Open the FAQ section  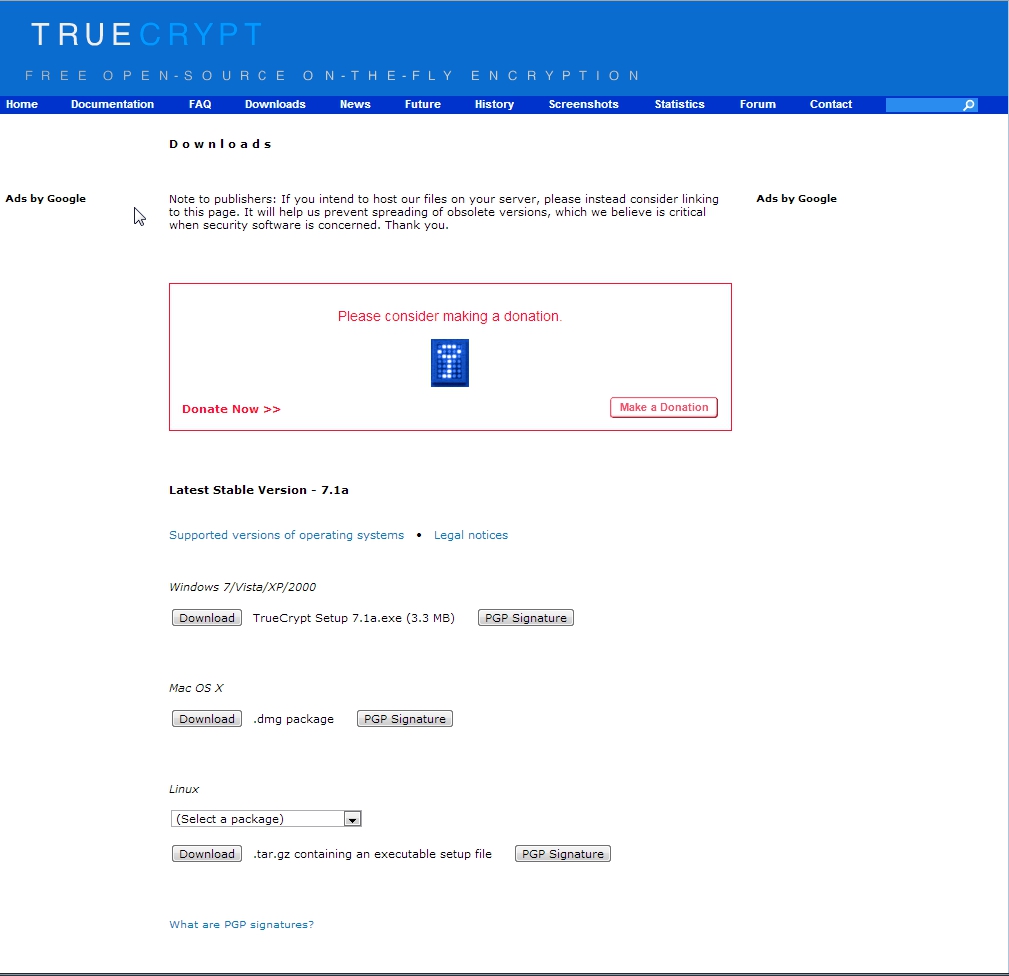point(200,104)
